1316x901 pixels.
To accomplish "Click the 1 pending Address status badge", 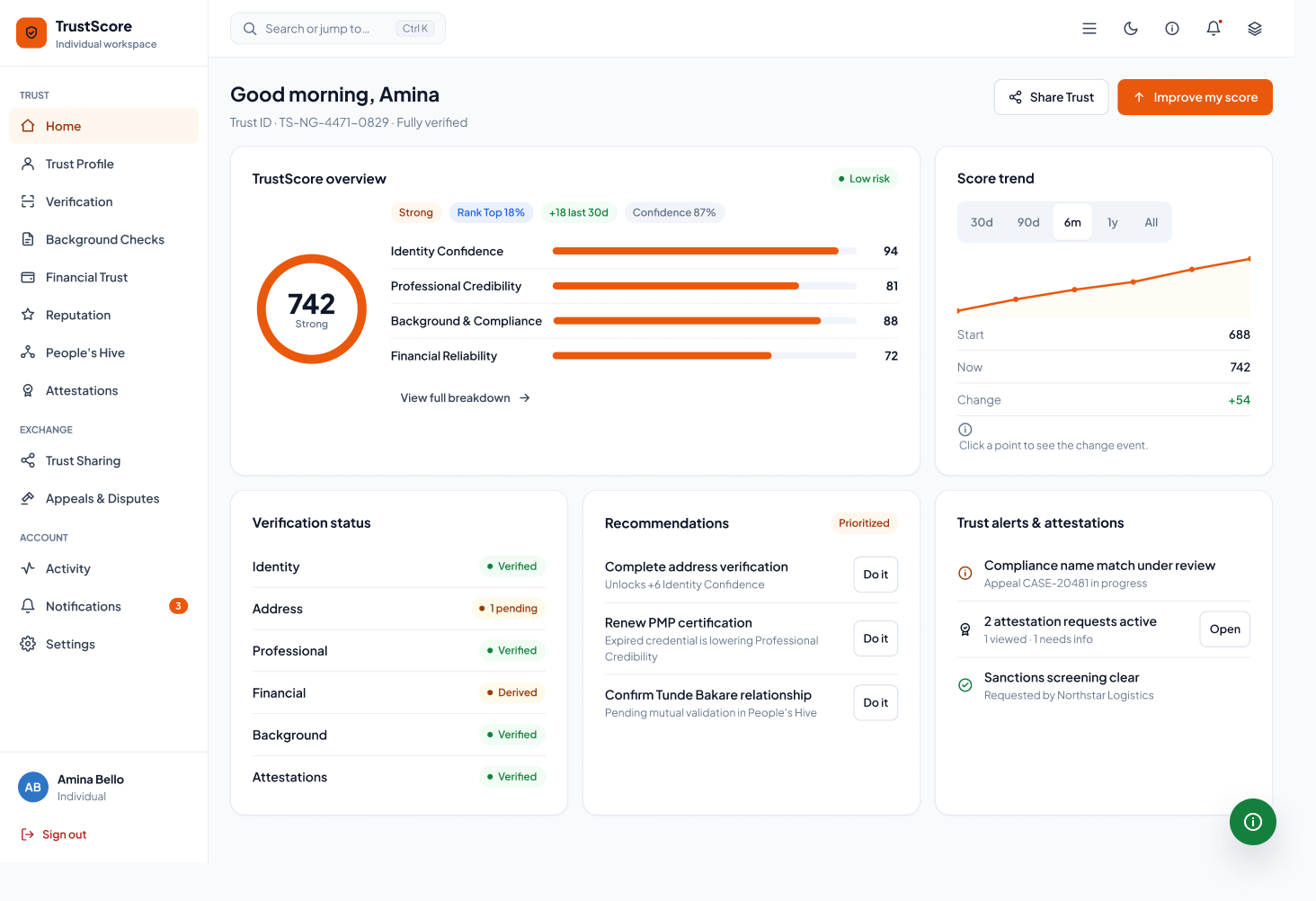I will tap(508, 609).
